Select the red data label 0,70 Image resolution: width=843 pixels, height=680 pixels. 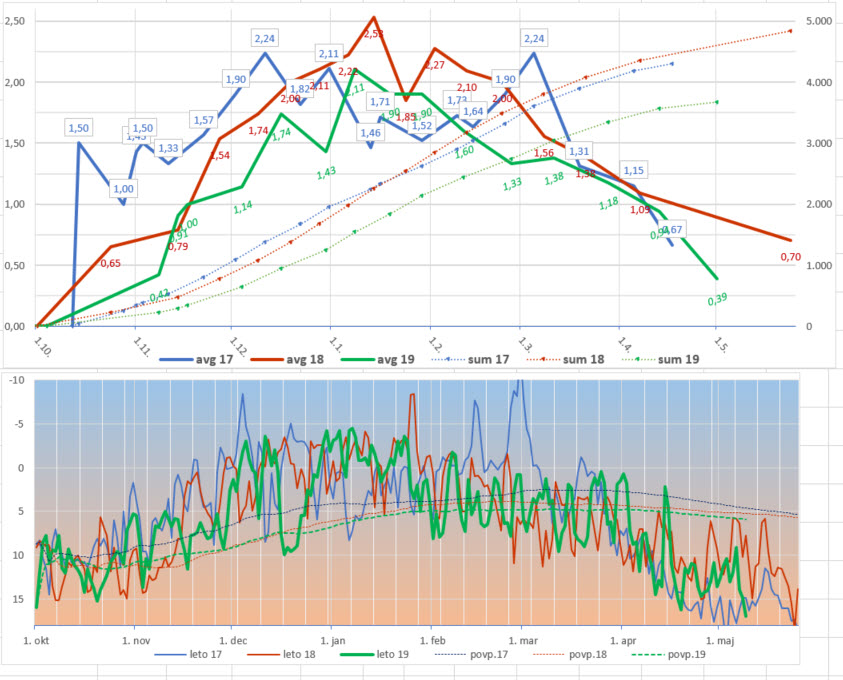pos(790,257)
